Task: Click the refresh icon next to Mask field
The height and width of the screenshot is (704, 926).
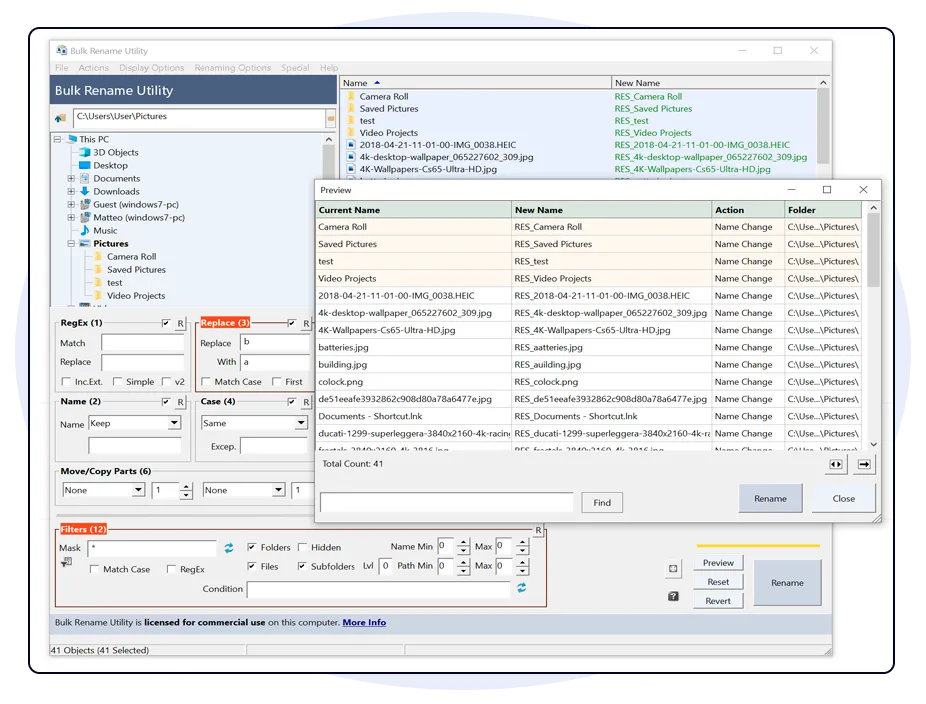Action: 230,548
